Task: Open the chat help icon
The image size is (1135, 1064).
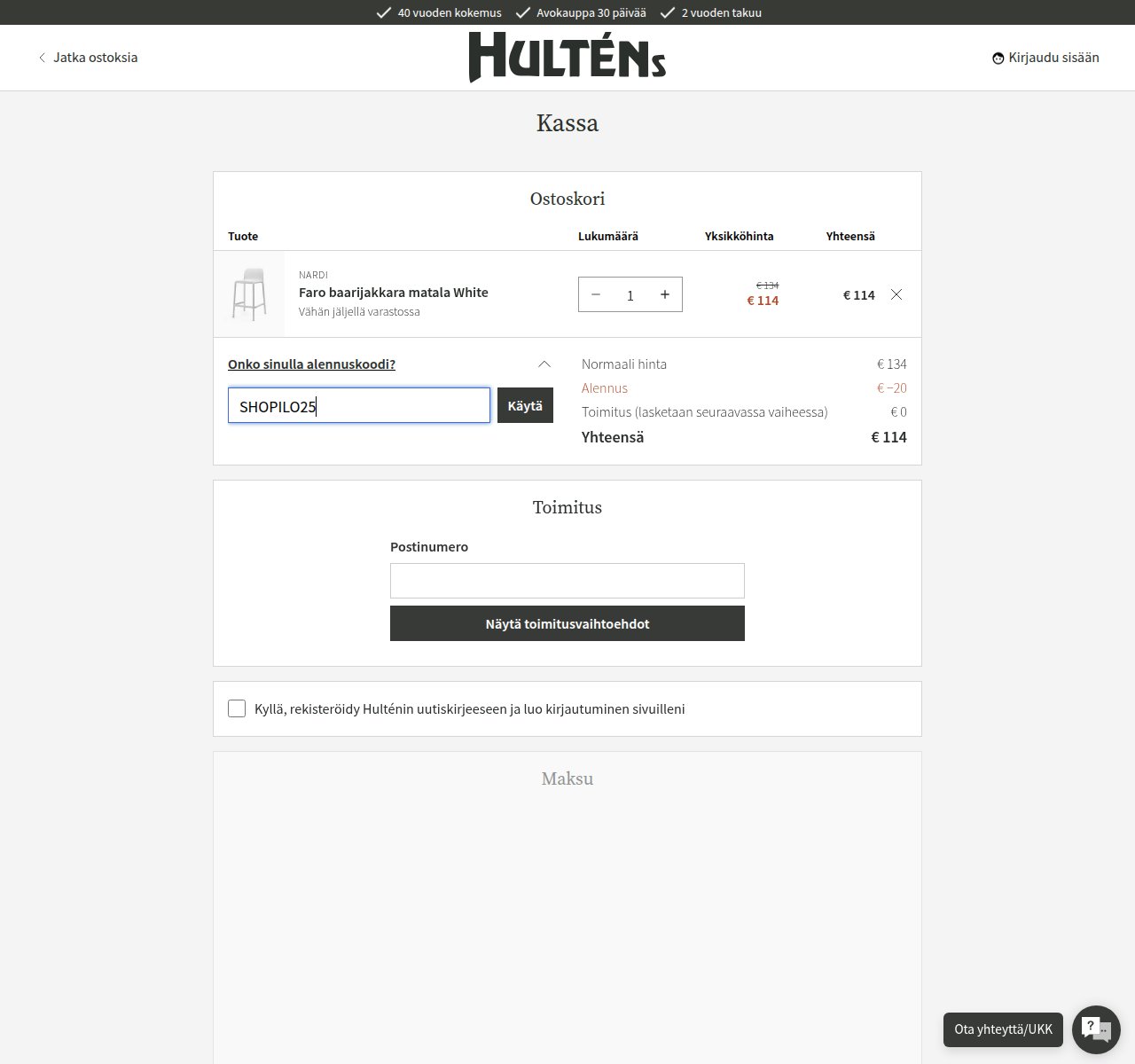Action: [1096, 1029]
